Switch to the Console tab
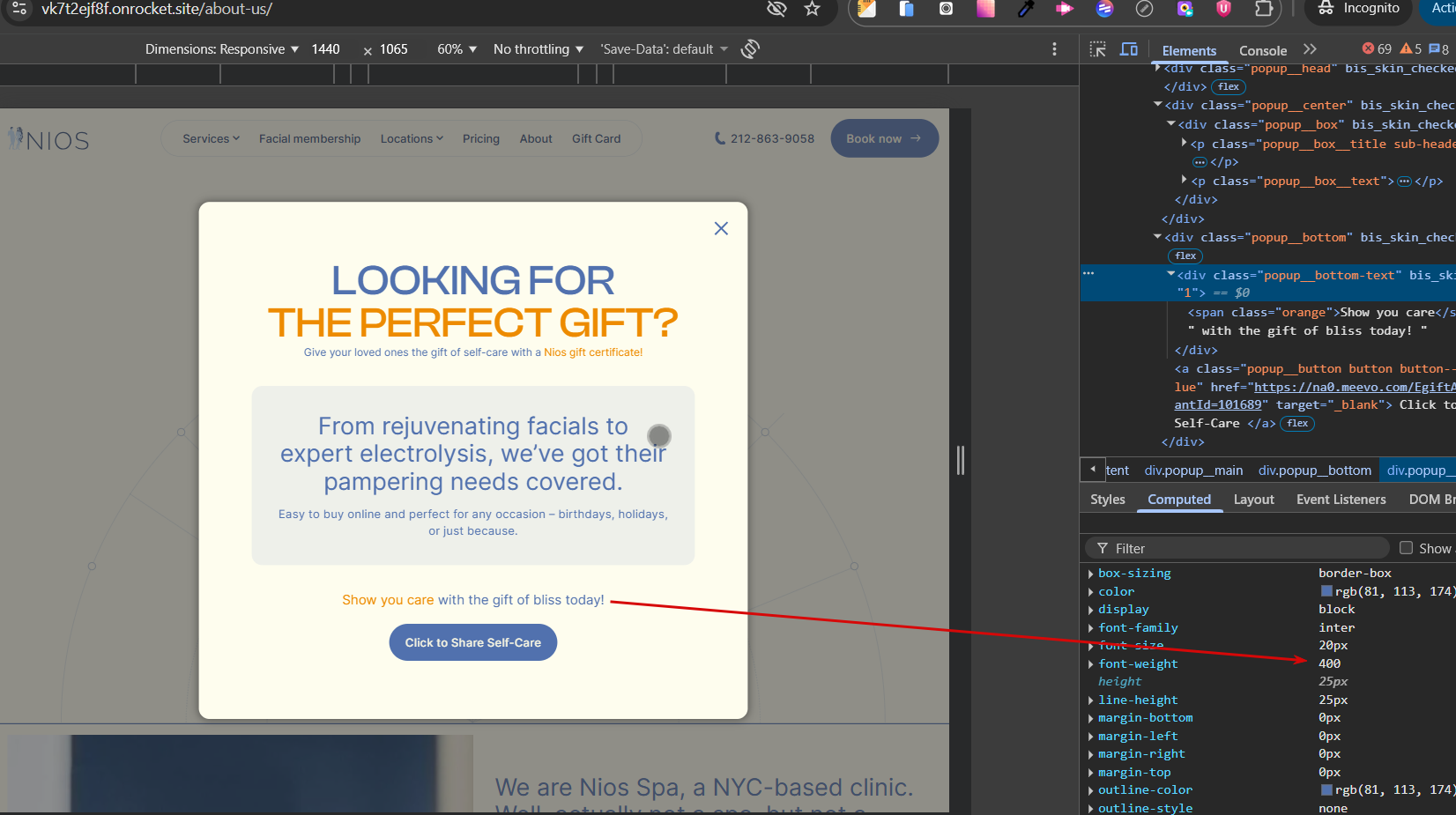 pyautogui.click(x=1262, y=50)
